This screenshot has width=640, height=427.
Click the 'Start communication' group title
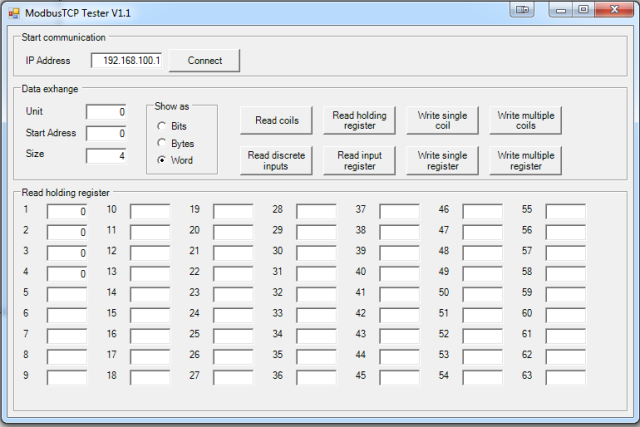[63, 37]
